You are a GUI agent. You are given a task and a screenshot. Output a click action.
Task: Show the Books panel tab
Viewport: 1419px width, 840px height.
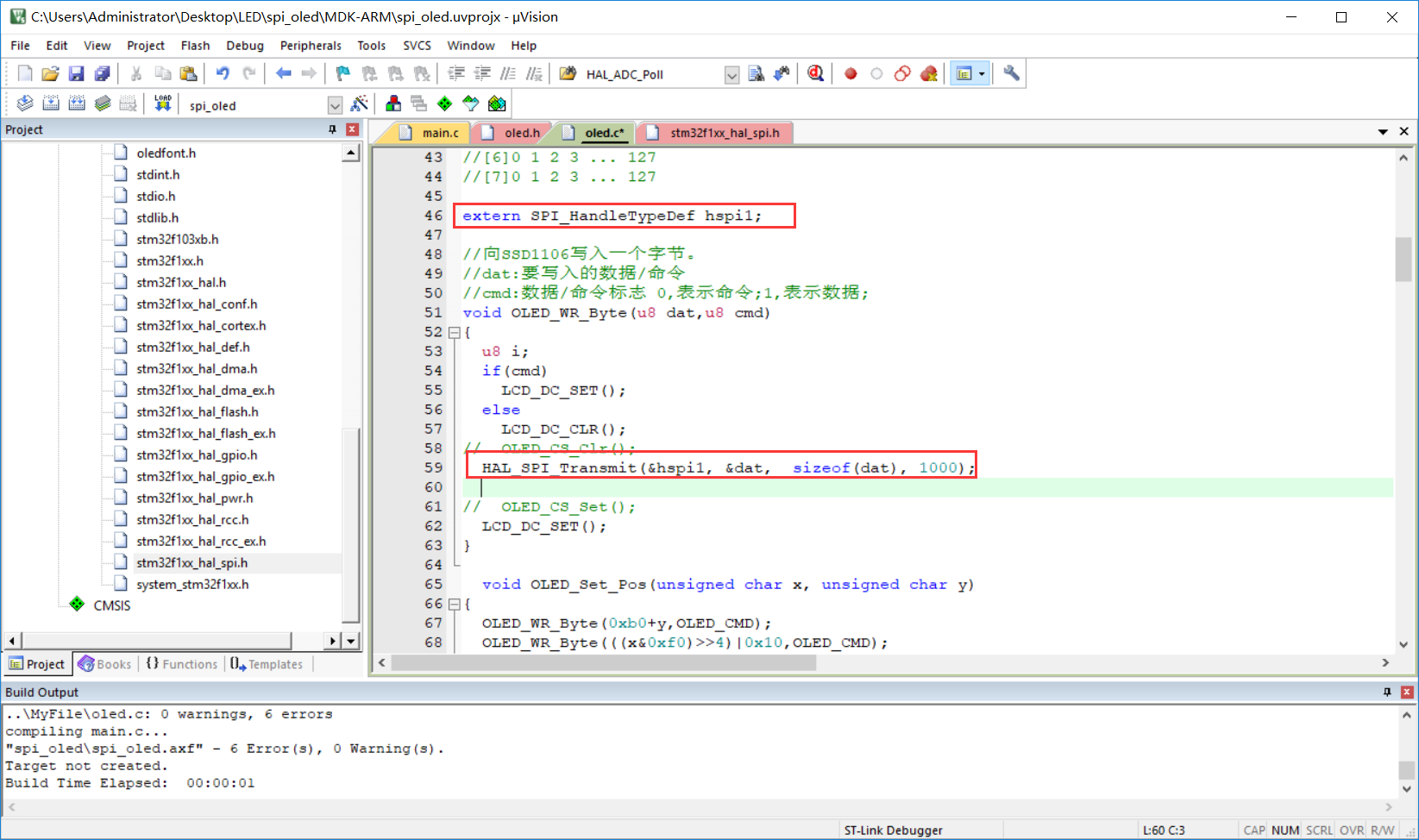point(105,664)
